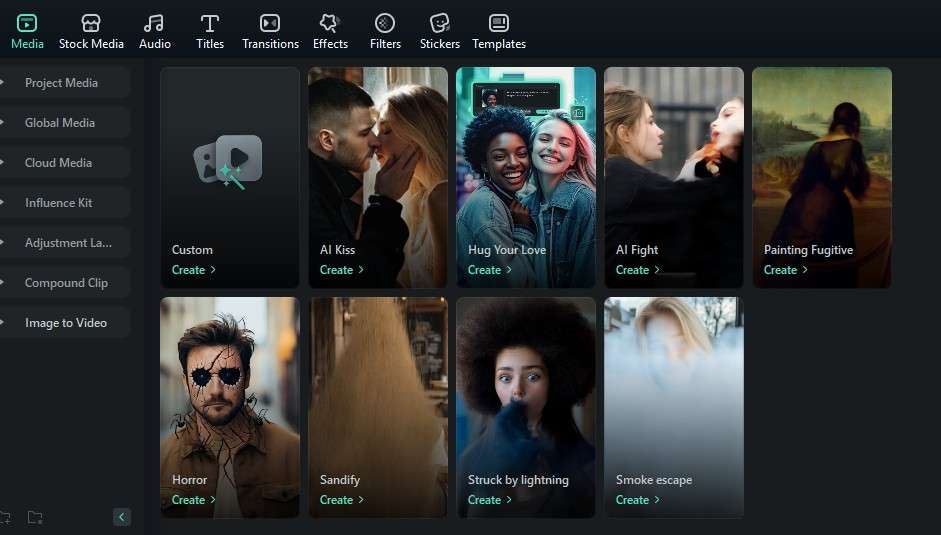Open the Audio music note icon
The width and height of the screenshot is (941, 535).
coord(154,23)
